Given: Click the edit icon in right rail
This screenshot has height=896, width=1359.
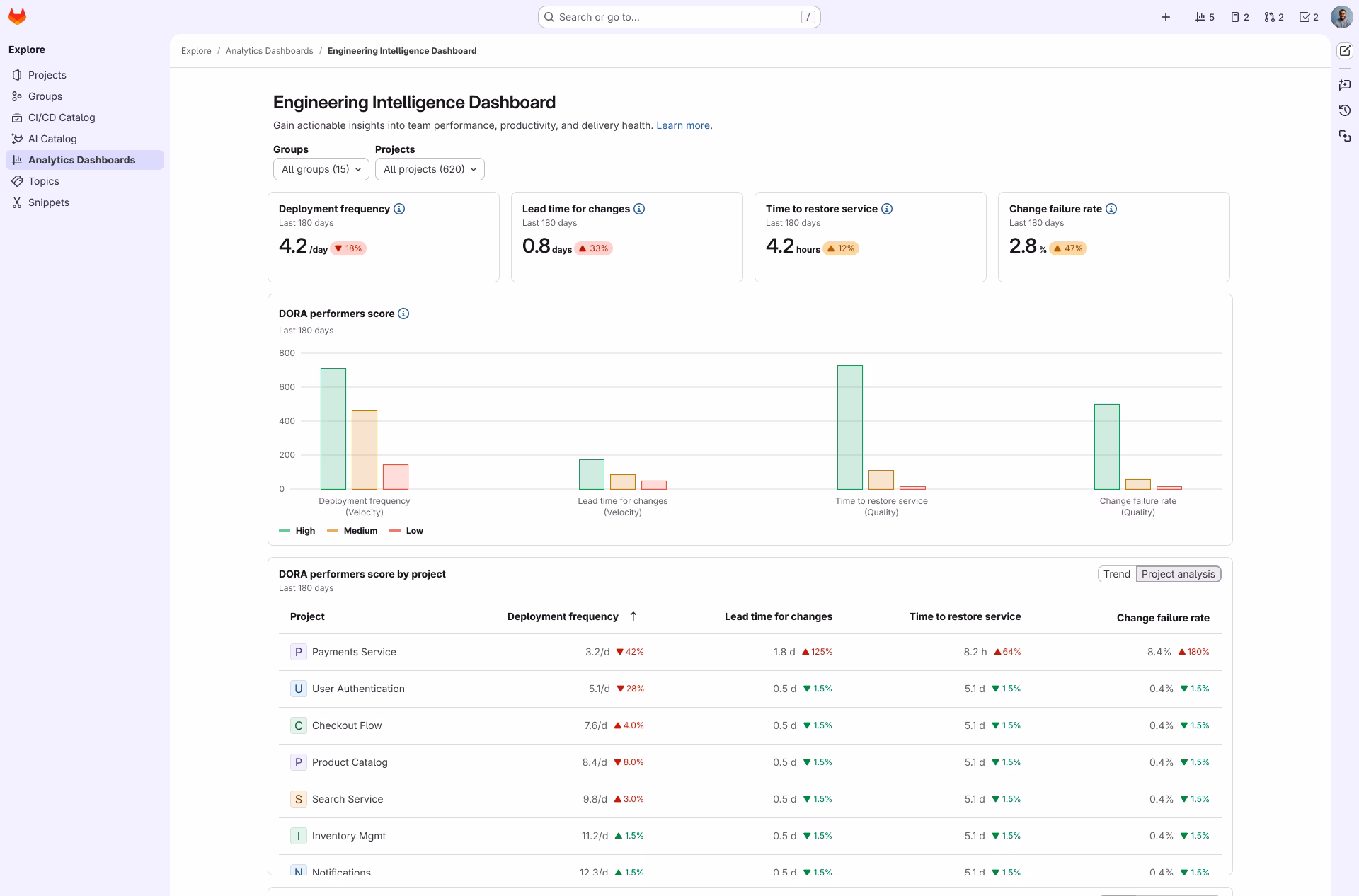Looking at the screenshot, I should coord(1345,51).
